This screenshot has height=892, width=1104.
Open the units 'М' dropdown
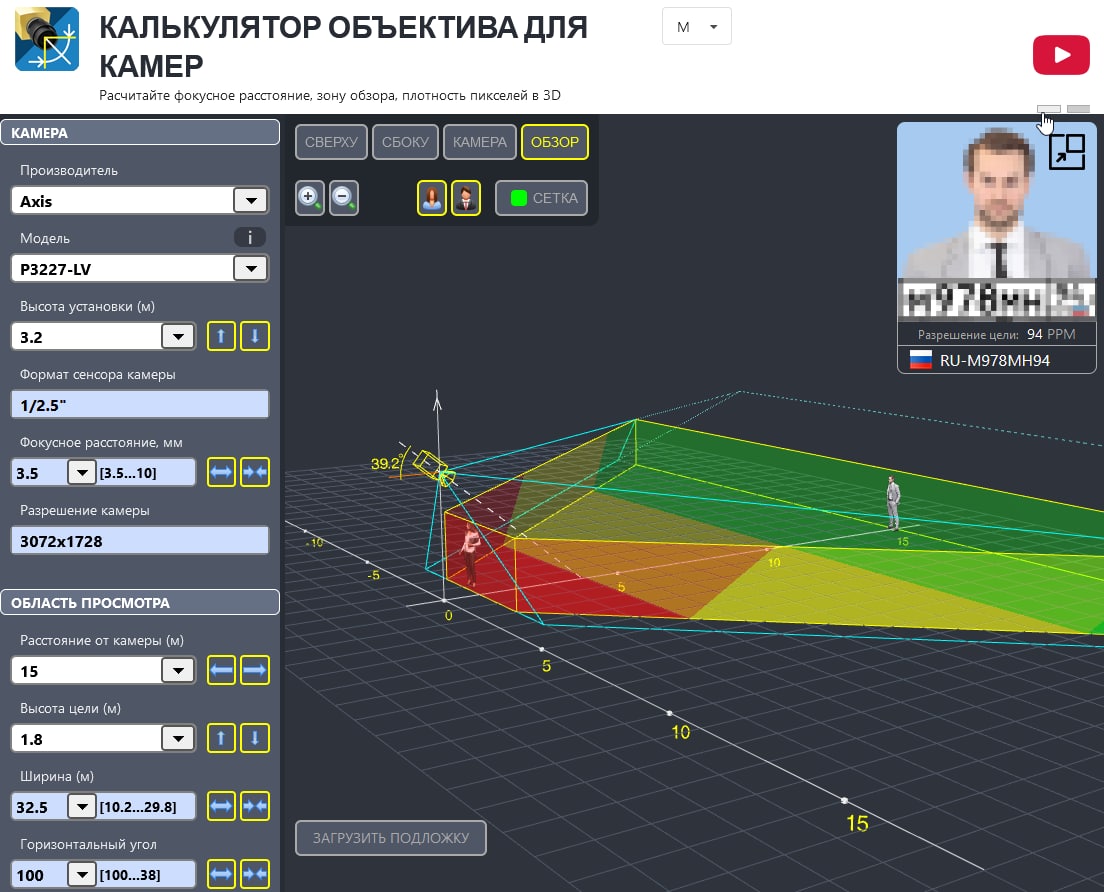696,27
